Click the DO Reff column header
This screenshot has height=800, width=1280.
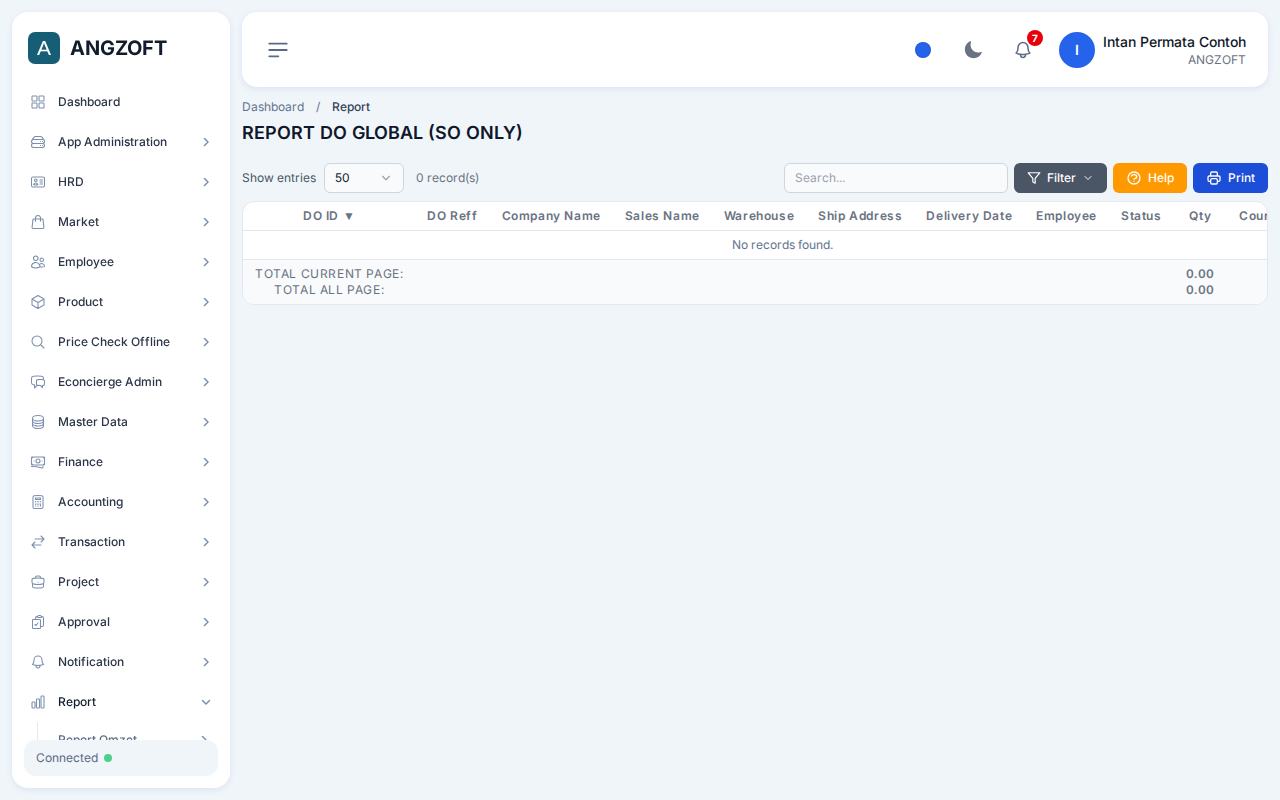coord(452,216)
